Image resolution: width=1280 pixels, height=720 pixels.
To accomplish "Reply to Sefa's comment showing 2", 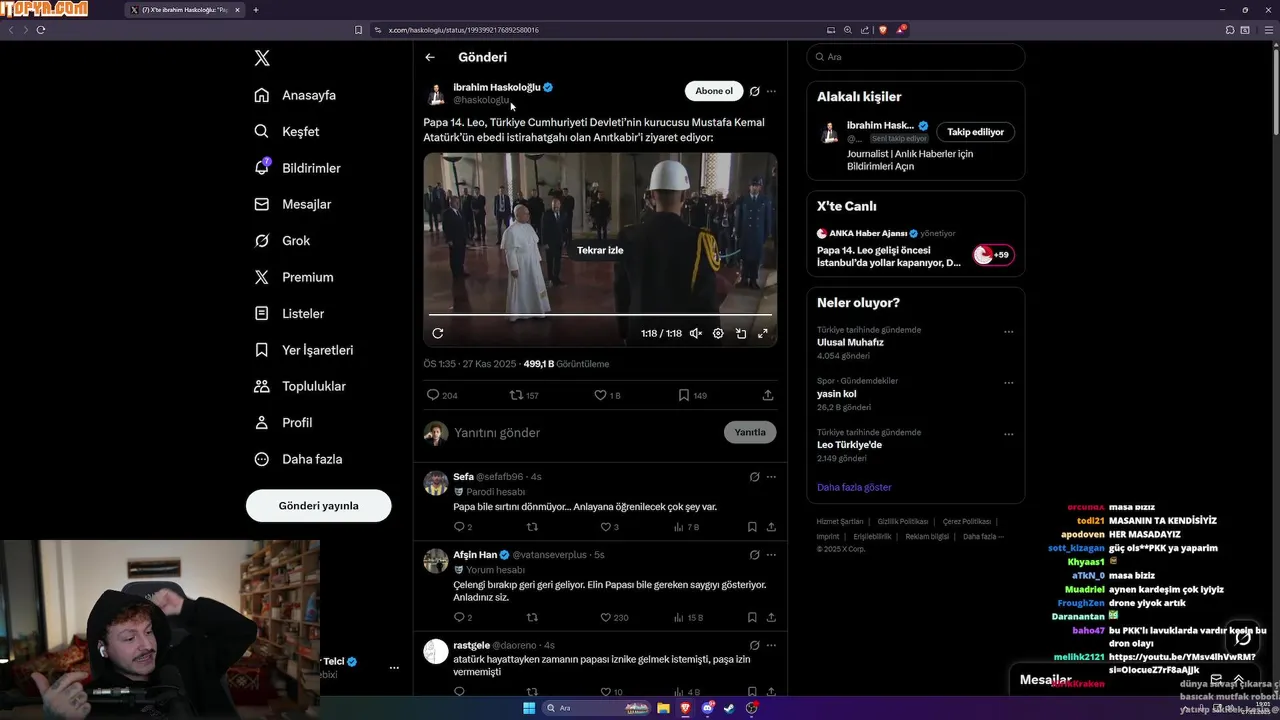I will tap(463, 527).
